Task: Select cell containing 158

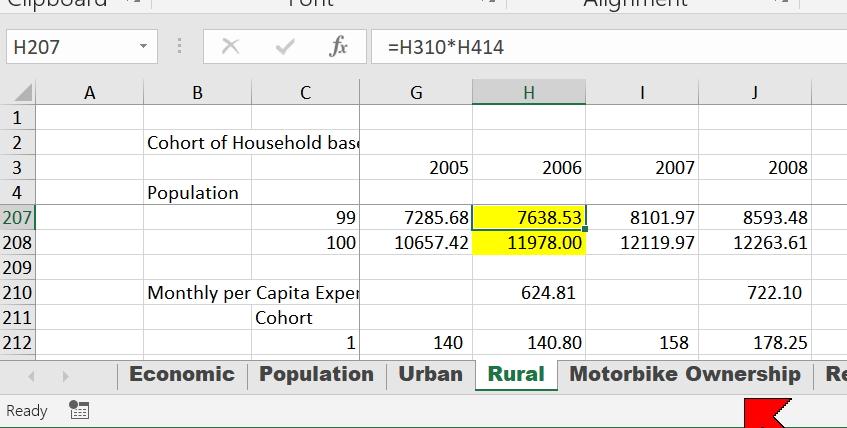Action: pos(642,342)
